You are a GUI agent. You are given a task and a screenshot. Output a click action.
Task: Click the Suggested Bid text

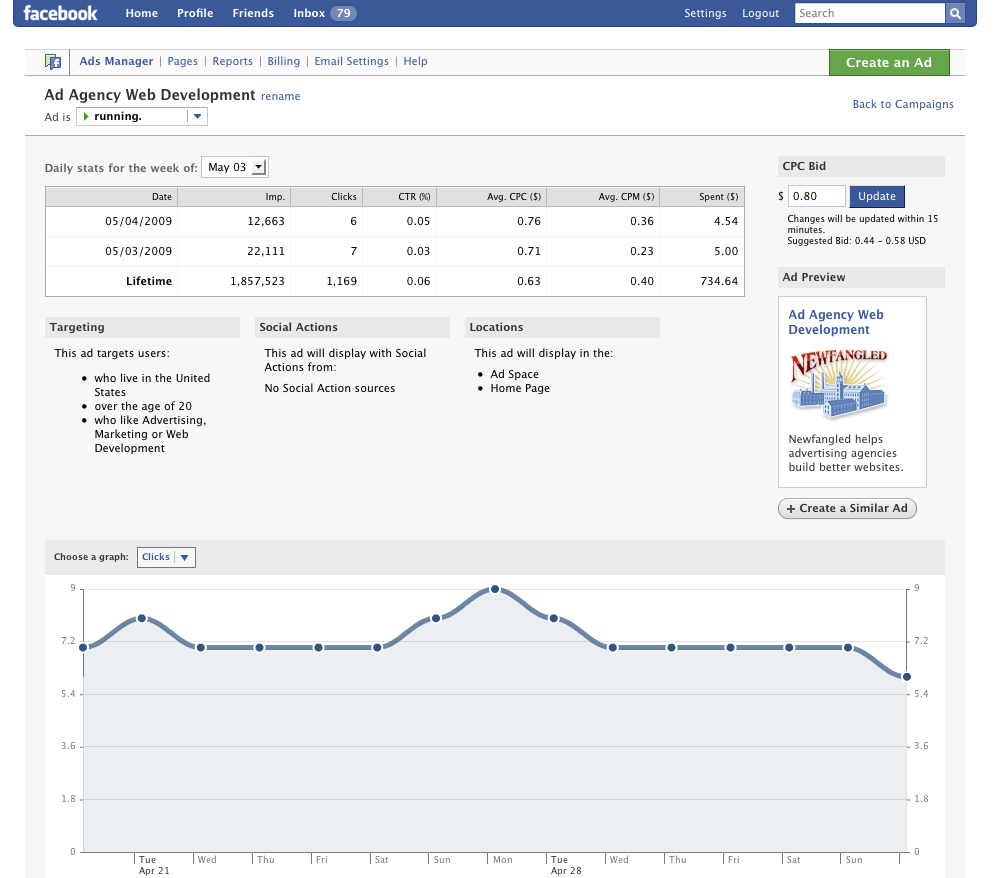[x=856, y=241]
